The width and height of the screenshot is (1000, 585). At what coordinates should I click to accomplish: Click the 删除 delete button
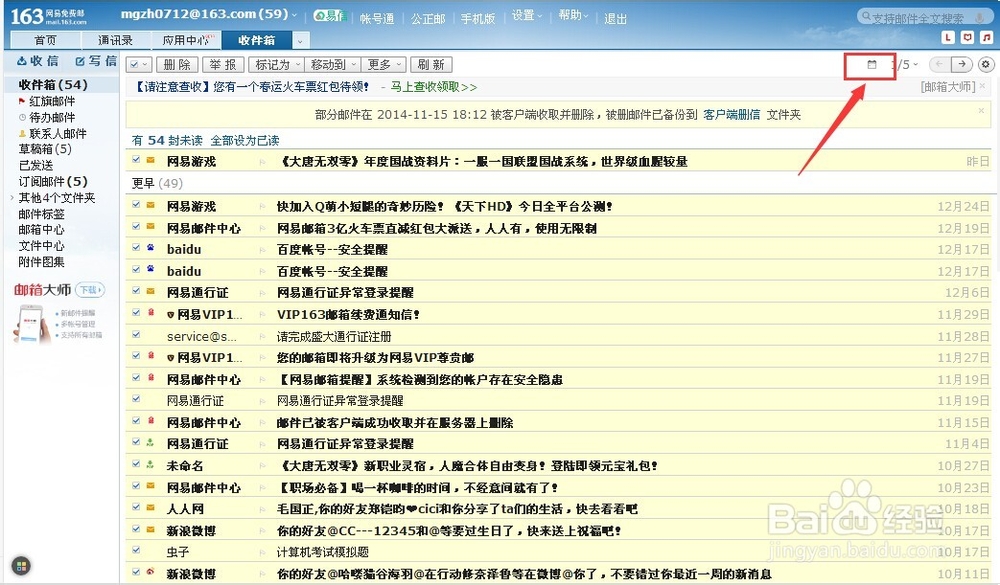click(176, 63)
